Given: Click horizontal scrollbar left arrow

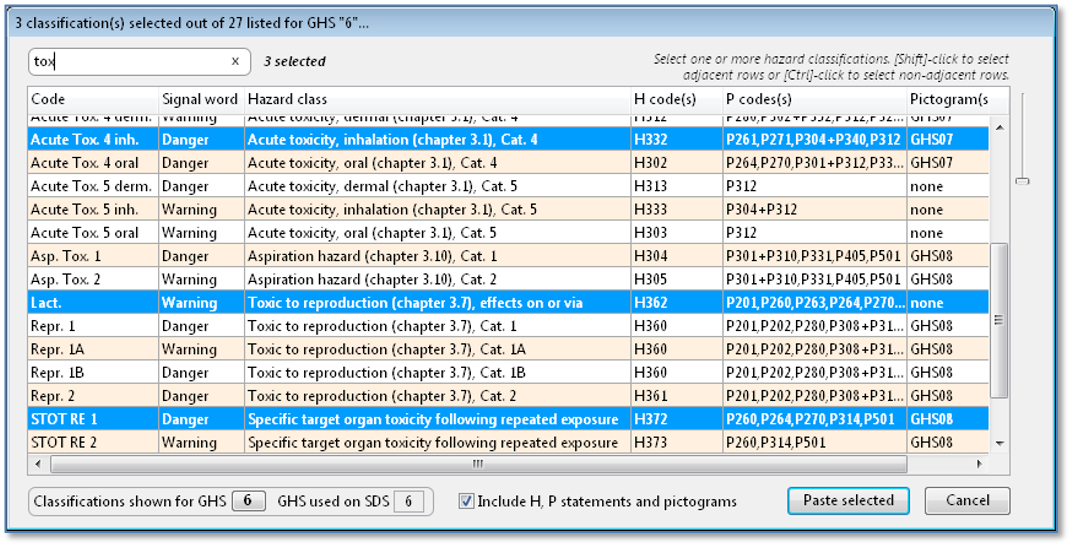Looking at the screenshot, I should point(39,464).
